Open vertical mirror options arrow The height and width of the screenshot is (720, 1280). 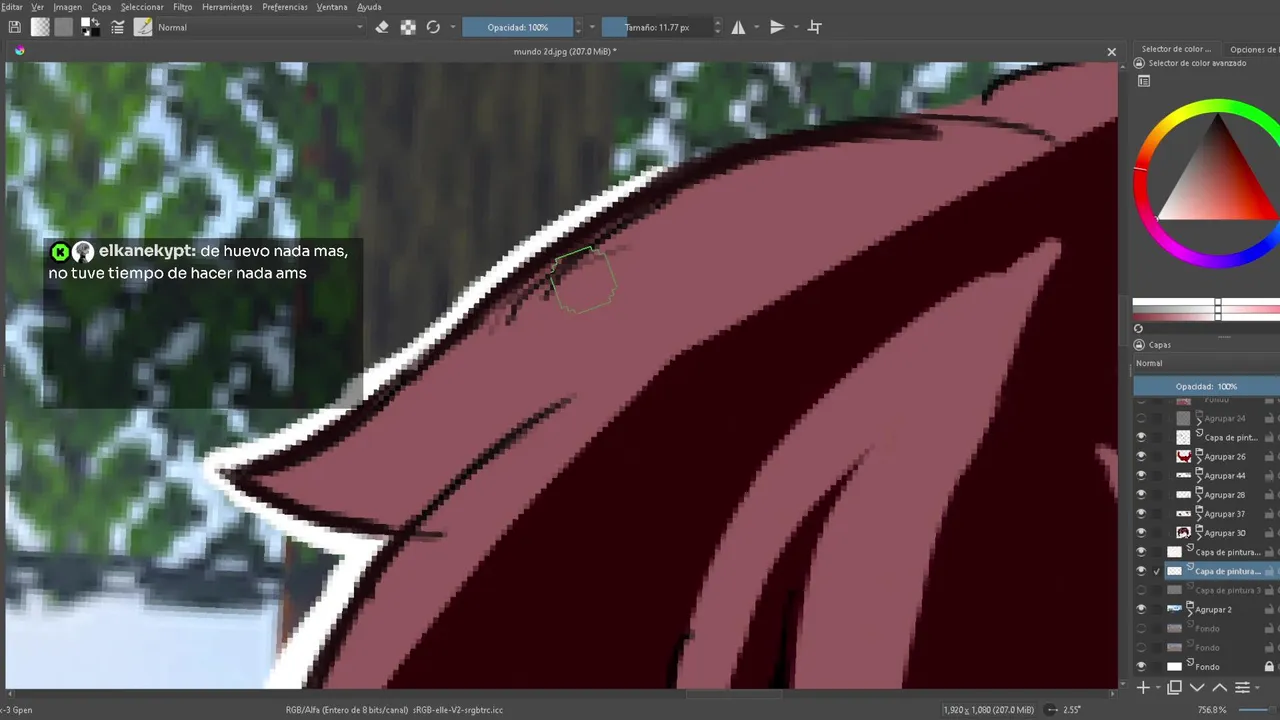794,27
